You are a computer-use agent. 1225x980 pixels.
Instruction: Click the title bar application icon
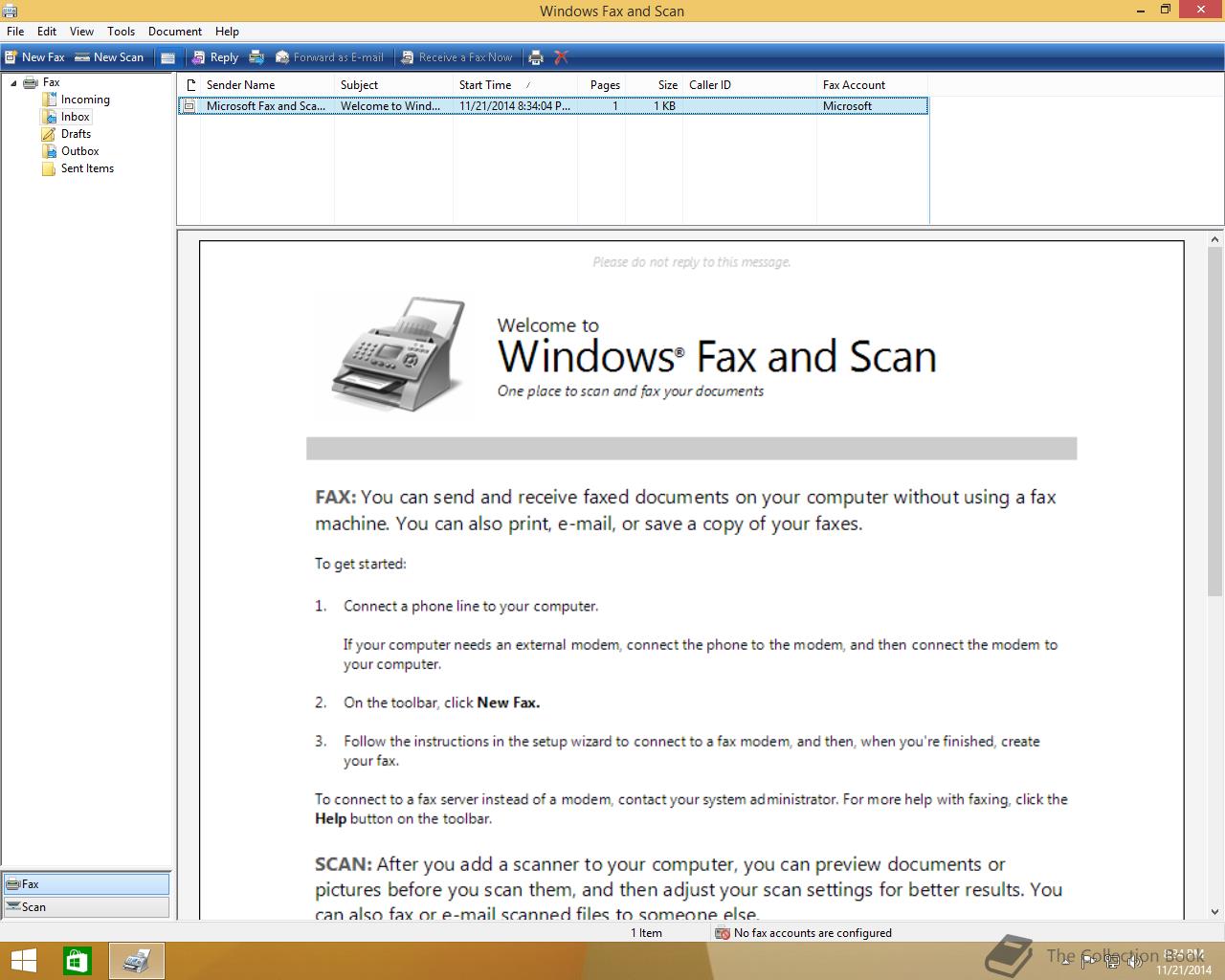pyautogui.click(x=10, y=11)
